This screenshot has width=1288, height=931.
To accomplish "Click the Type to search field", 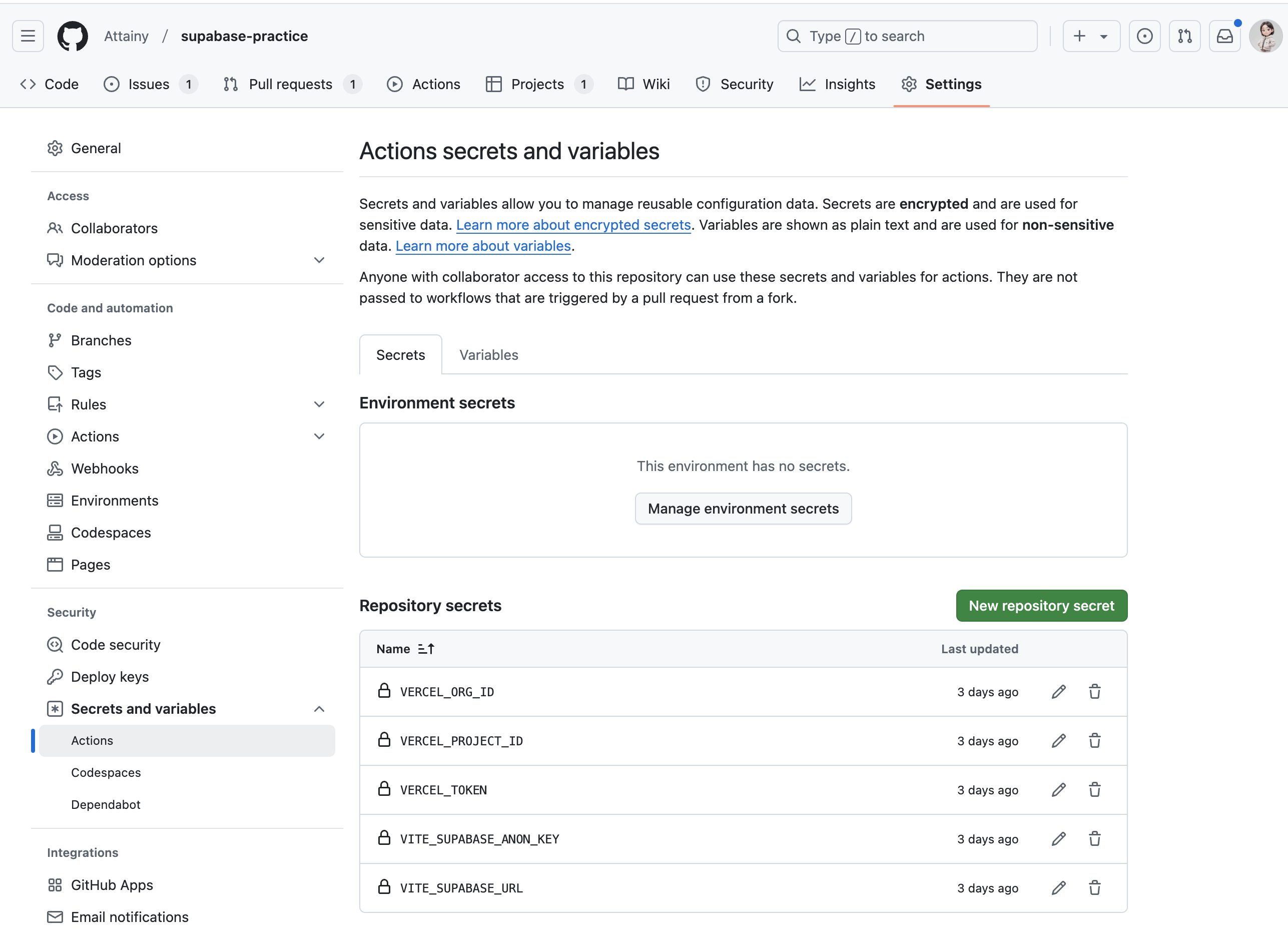I will tap(907, 37).
